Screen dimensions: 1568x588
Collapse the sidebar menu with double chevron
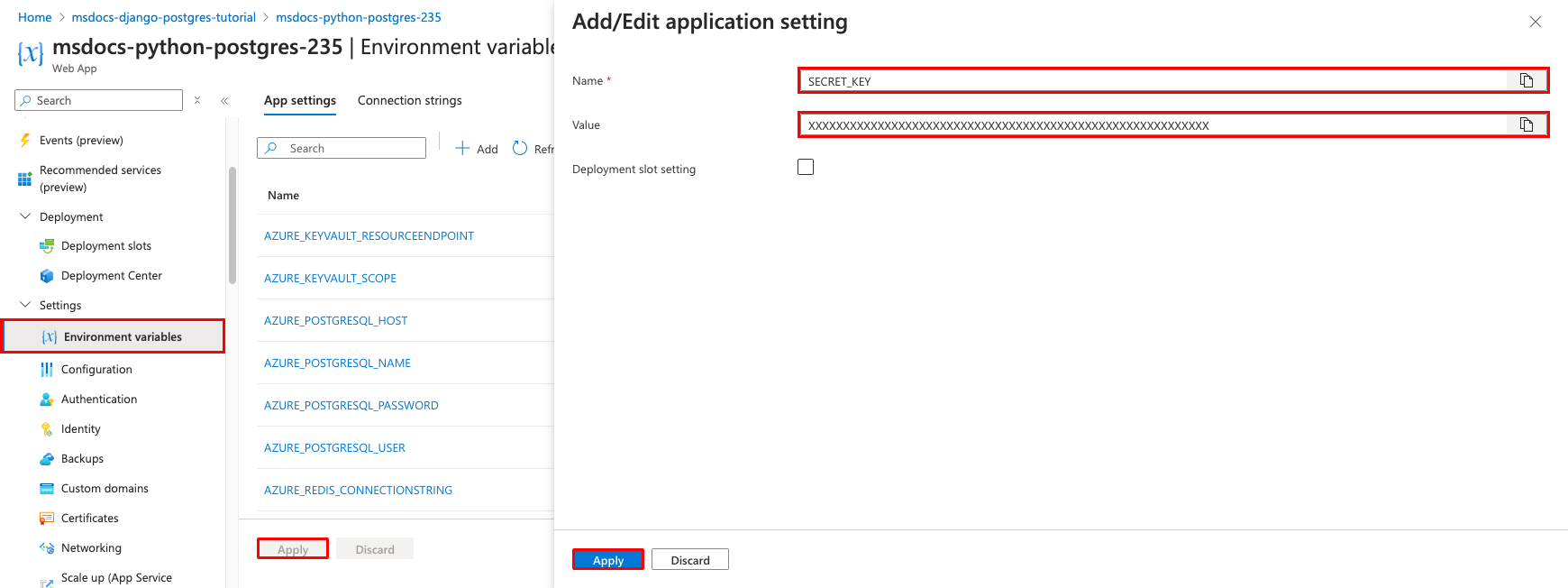(224, 101)
